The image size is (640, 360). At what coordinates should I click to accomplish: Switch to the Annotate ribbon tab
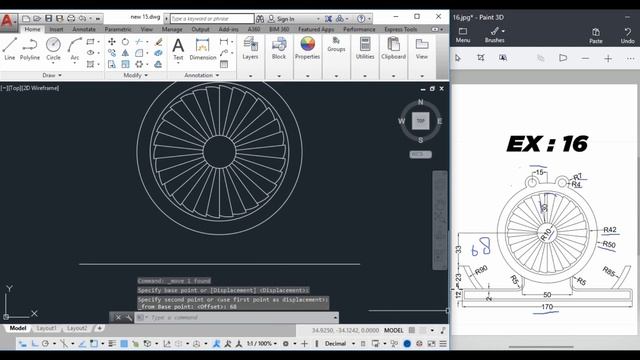(x=84, y=29)
